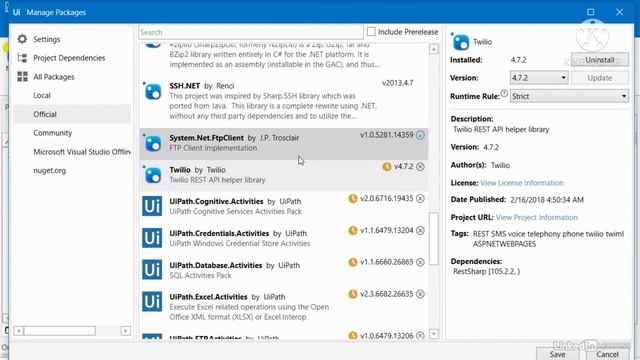Viewport: 640px width, 360px height.
Task: Click the orange clock icon beside v1.1.6660.26865
Action: coord(353,262)
